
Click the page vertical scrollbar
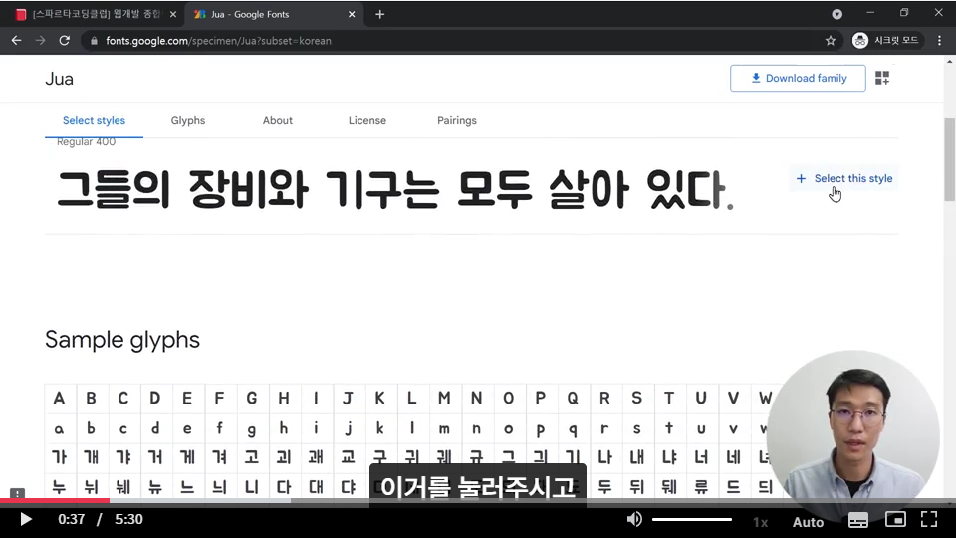(x=949, y=159)
